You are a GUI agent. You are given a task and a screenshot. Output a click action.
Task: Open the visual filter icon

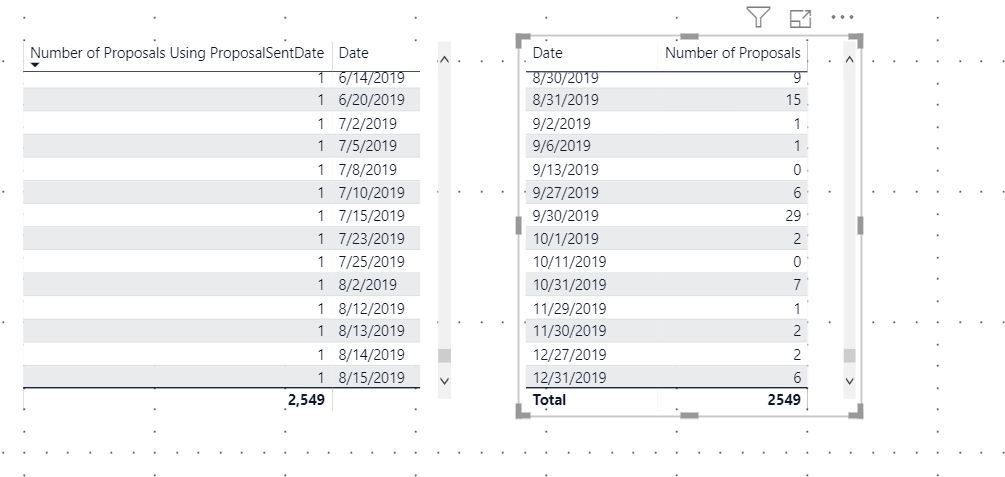pos(758,17)
